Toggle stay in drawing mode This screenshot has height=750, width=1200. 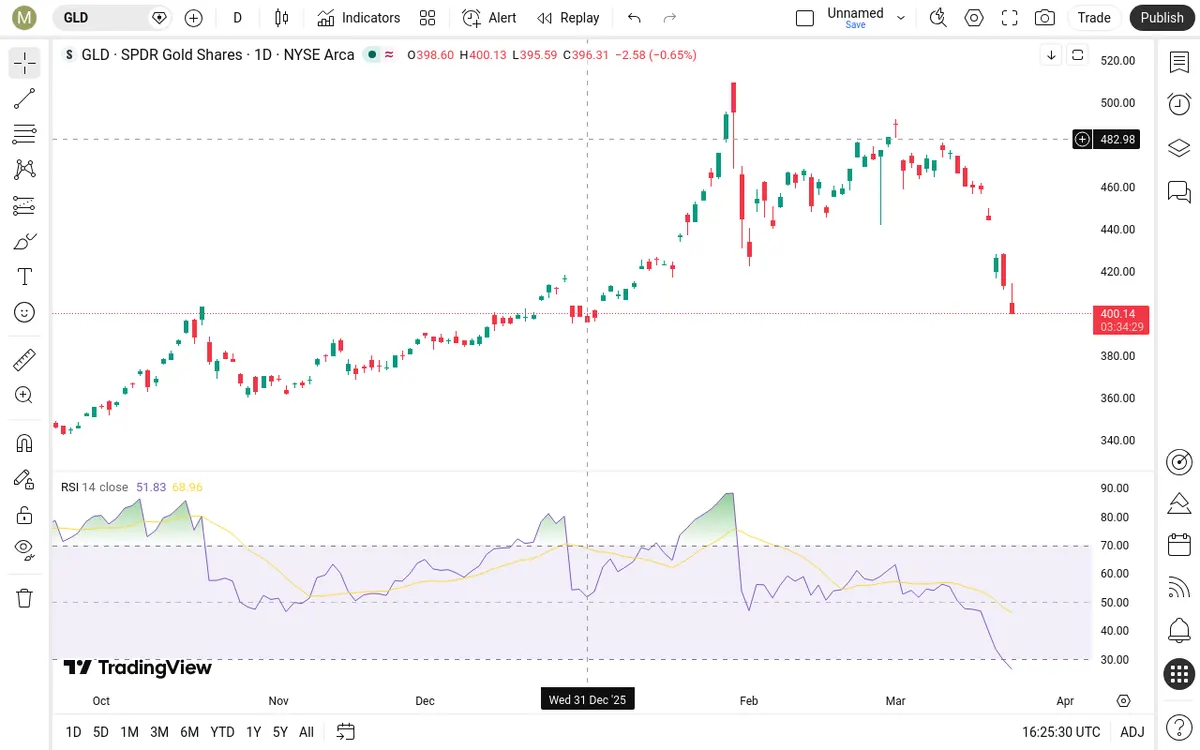pos(25,479)
